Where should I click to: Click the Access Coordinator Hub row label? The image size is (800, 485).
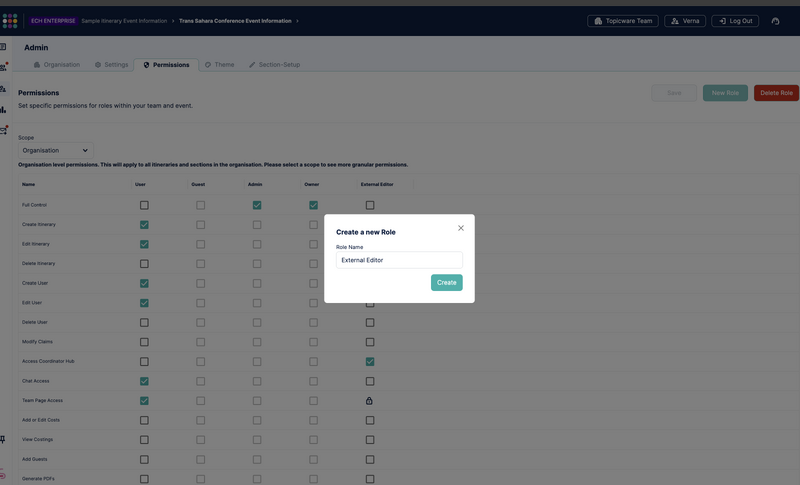click(x=48, y=361)
